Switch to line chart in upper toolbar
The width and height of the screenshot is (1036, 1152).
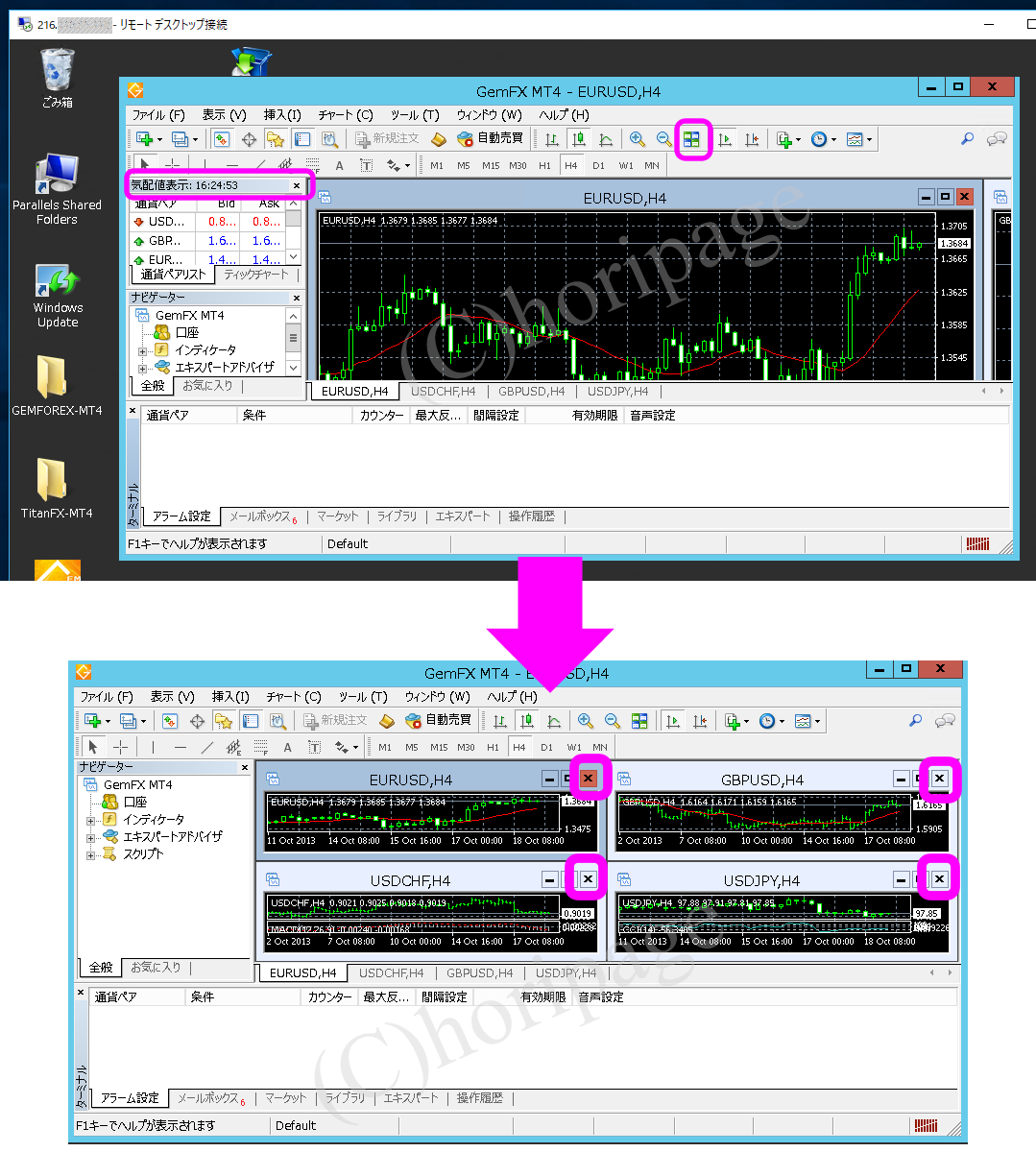[606, 139]
